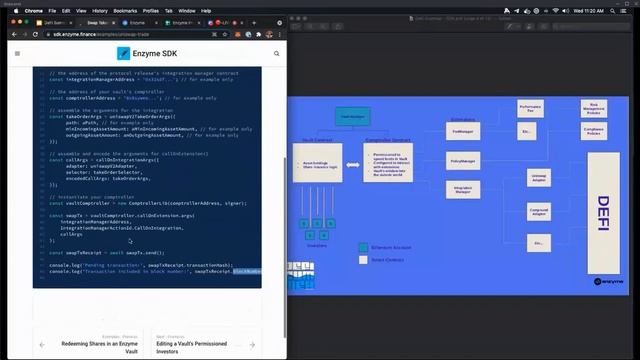Click the Enzyme SDK search magnifier icon
640x360 pixels.
coord(276,53)
